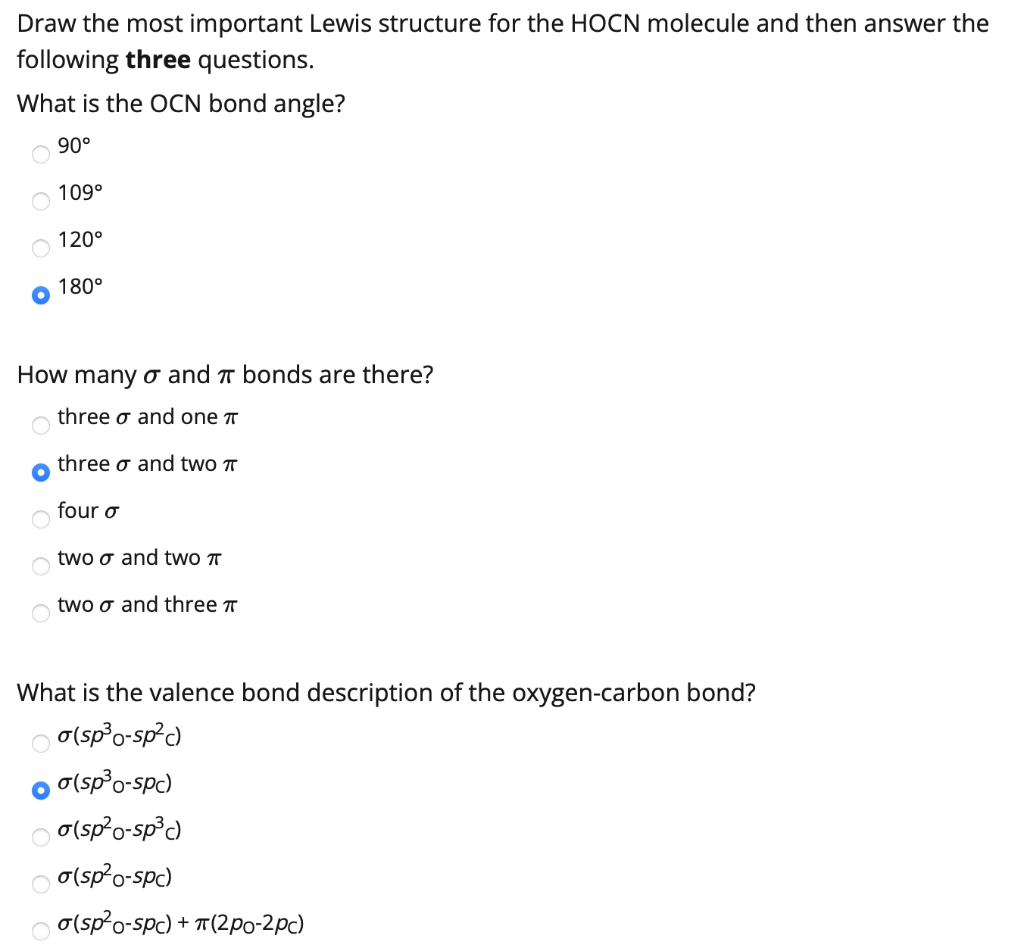The height and width of the screenshot is (945, 1024).
Task: Choose 120° as the OCN bond angle
Action: pyautogui.click(x=40, y=248)
